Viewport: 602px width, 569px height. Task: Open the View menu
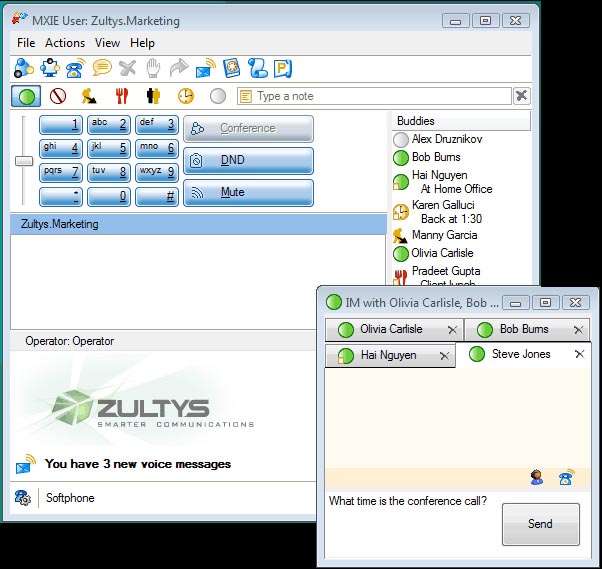click(x=108, y=43)
